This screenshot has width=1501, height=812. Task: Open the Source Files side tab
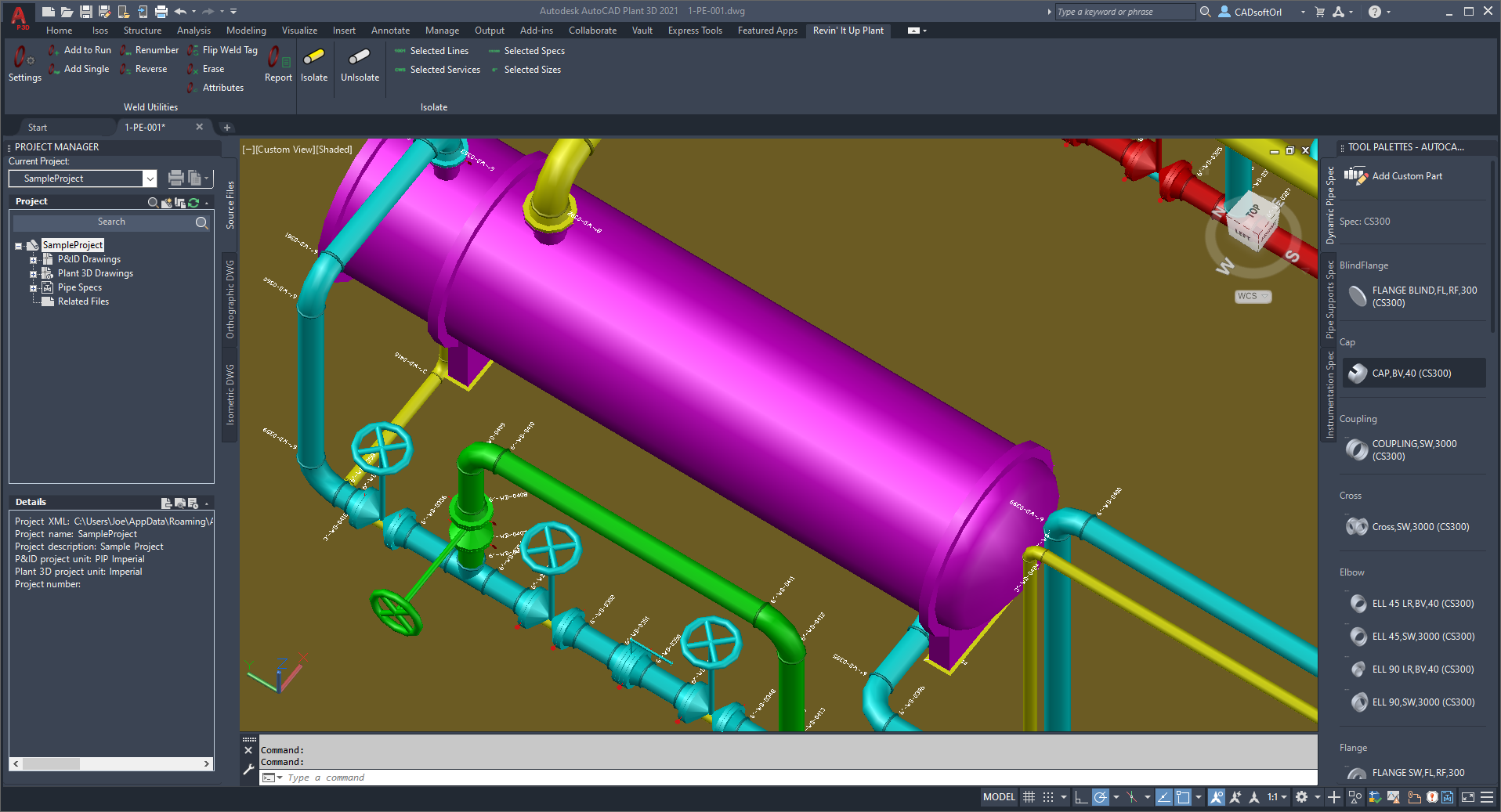pos(230,205)
